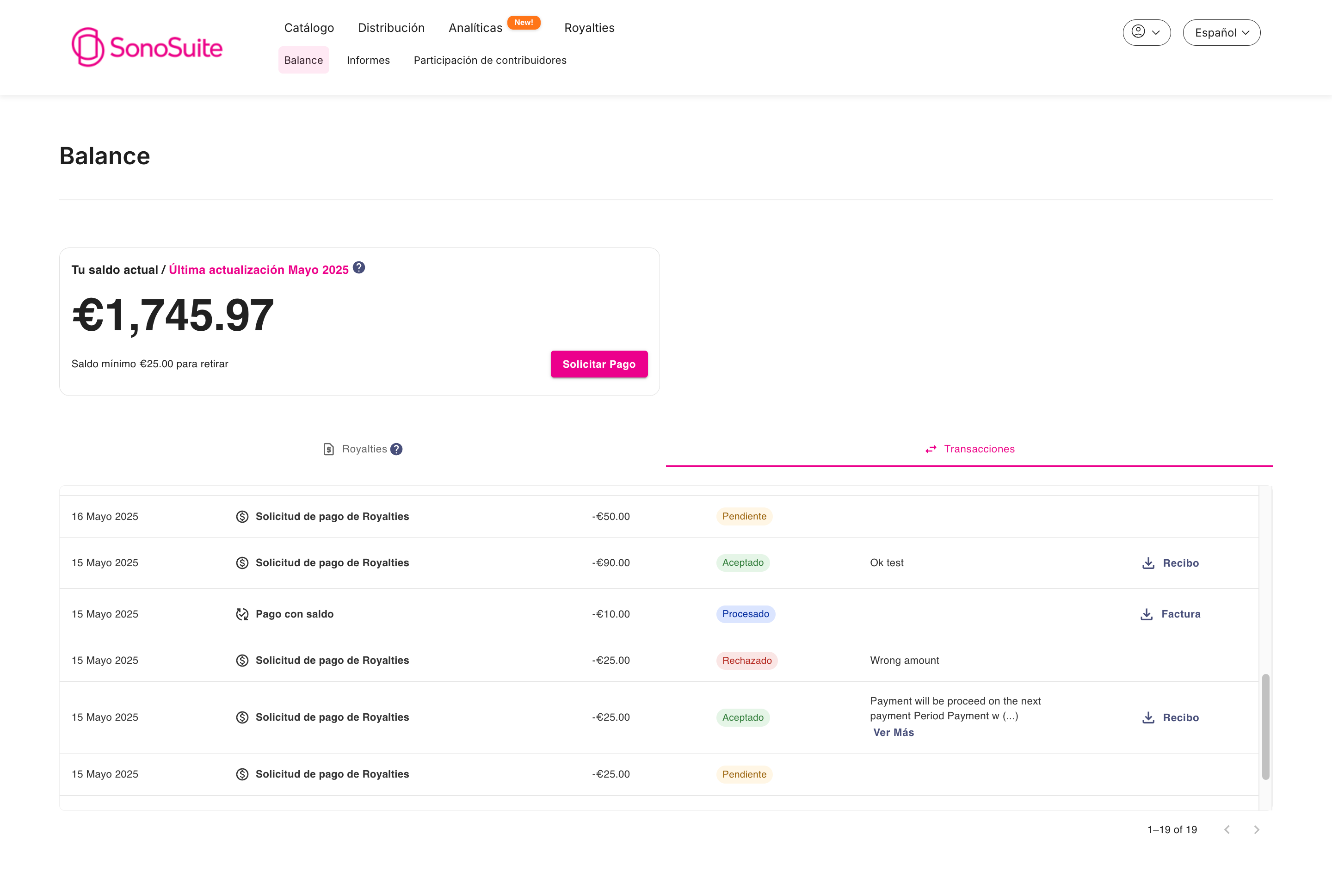Open the Distribución menu

pos(391,27)
